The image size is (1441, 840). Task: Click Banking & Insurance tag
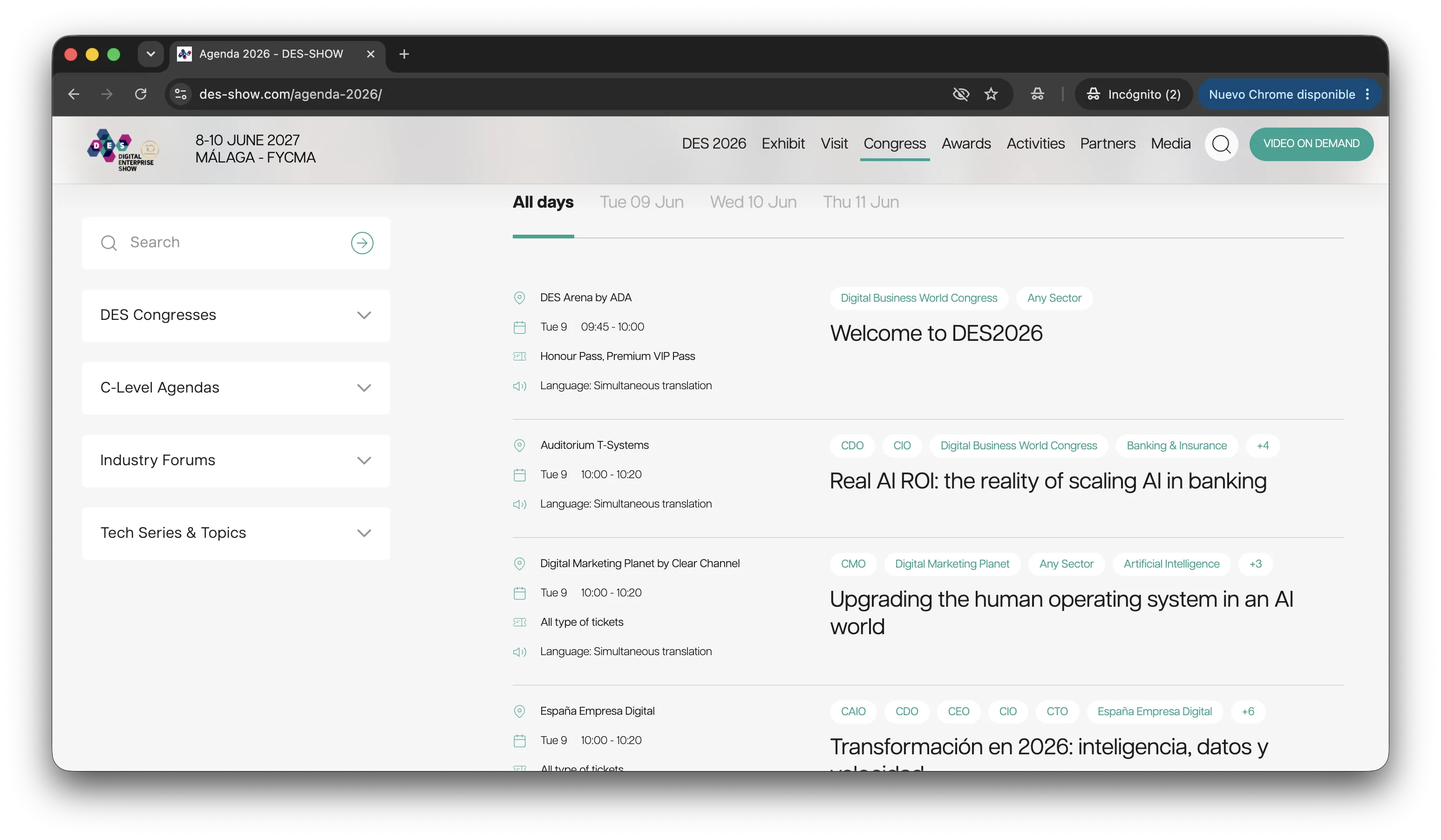(x=1177, y=446)
